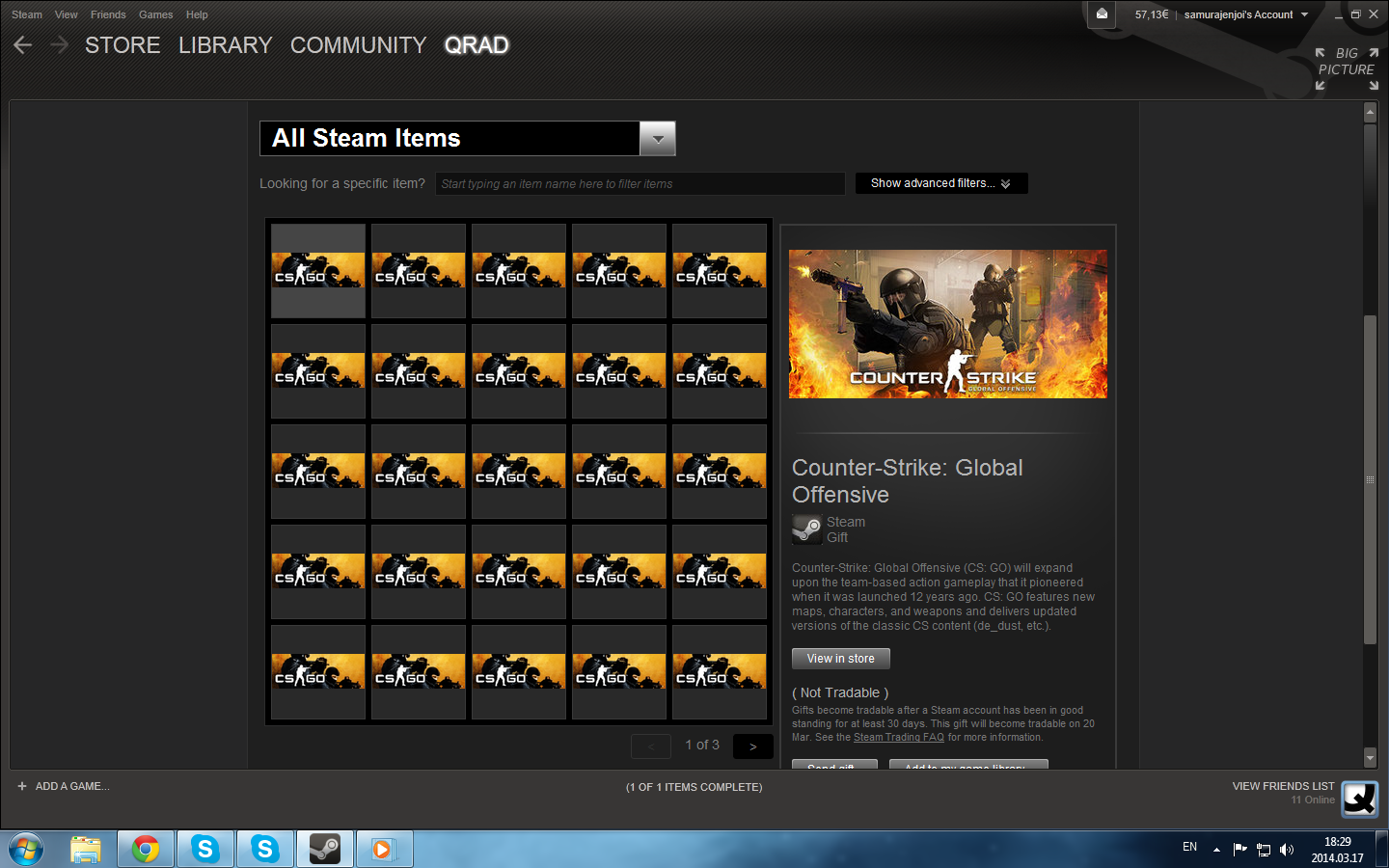Click scrollbar up arrow

1370,113
